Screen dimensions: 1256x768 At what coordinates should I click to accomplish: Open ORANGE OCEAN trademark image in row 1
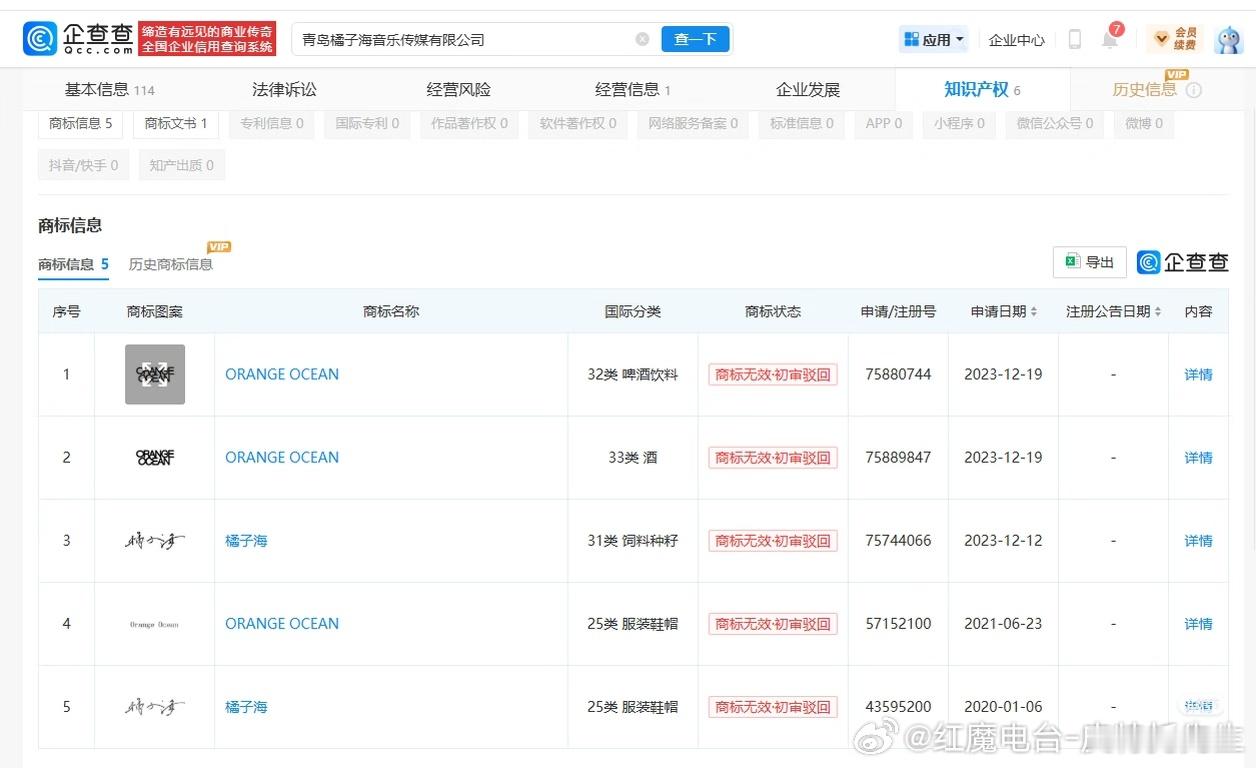[x=155, y=374]
